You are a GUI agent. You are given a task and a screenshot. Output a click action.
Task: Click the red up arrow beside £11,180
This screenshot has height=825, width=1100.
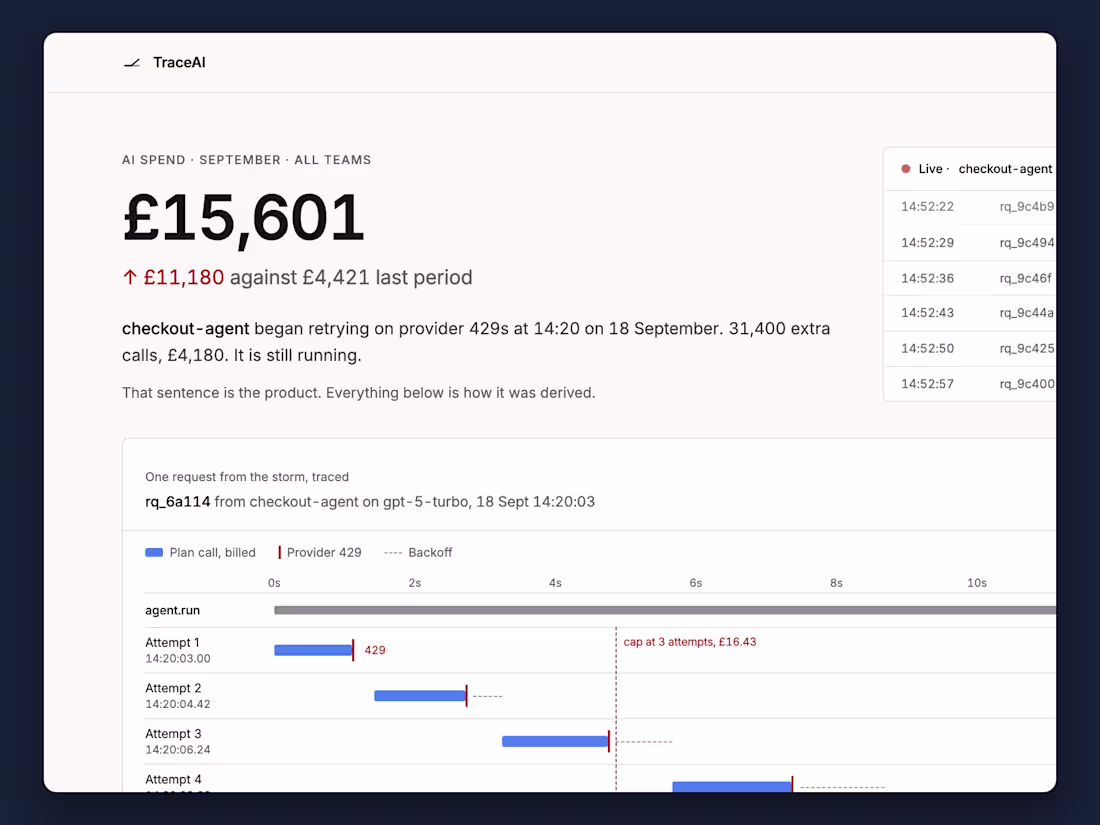click(130, 277)
